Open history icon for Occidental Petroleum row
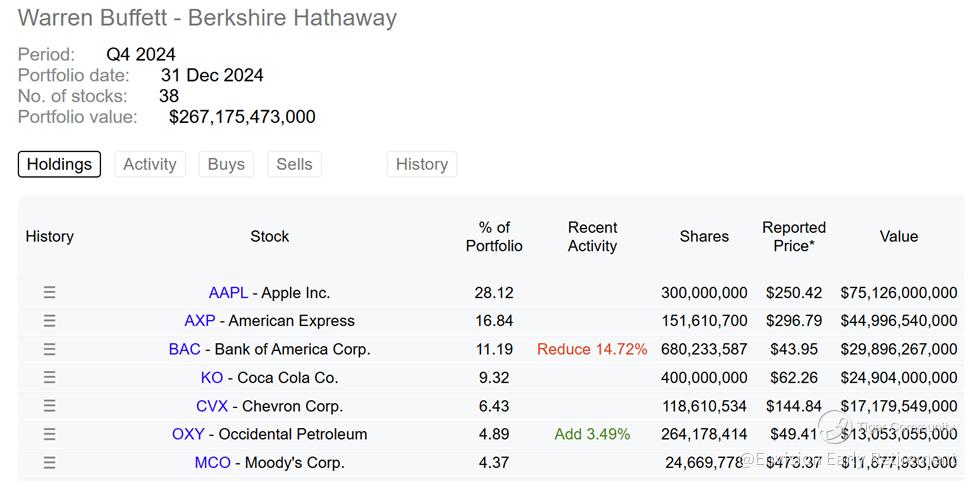Screen dimensions: 975x481 tap(49, 434)
